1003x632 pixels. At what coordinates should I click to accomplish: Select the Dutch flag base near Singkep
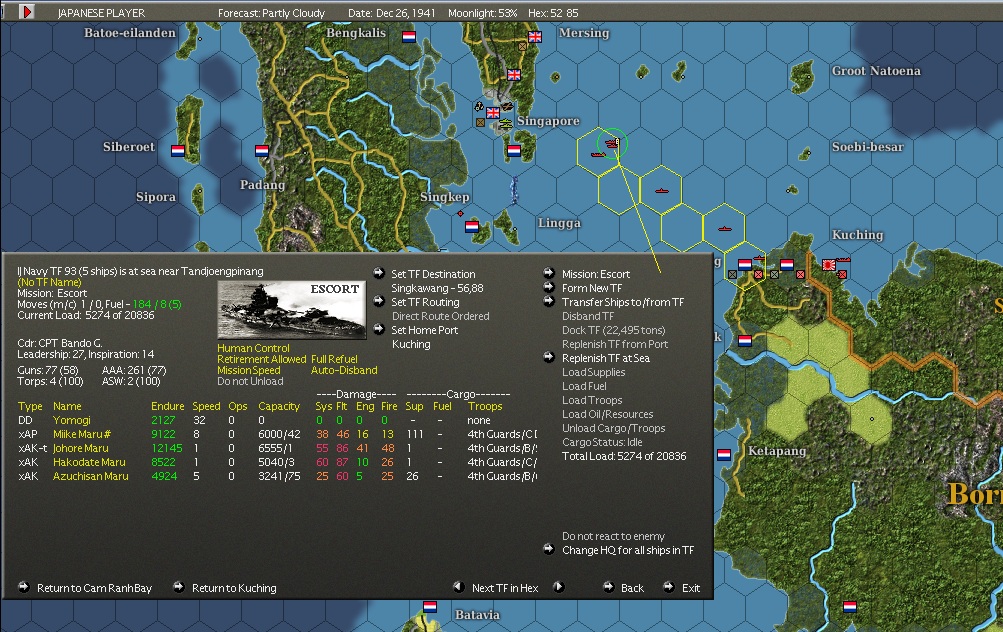[471, 226]
